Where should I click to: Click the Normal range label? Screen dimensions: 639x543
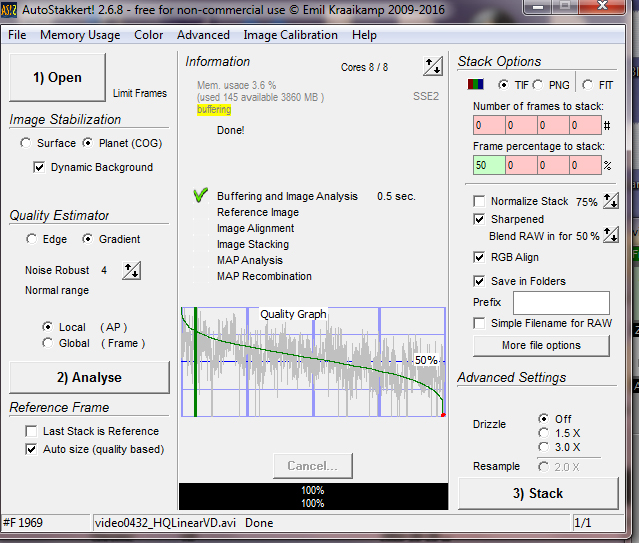coord(57,290)
